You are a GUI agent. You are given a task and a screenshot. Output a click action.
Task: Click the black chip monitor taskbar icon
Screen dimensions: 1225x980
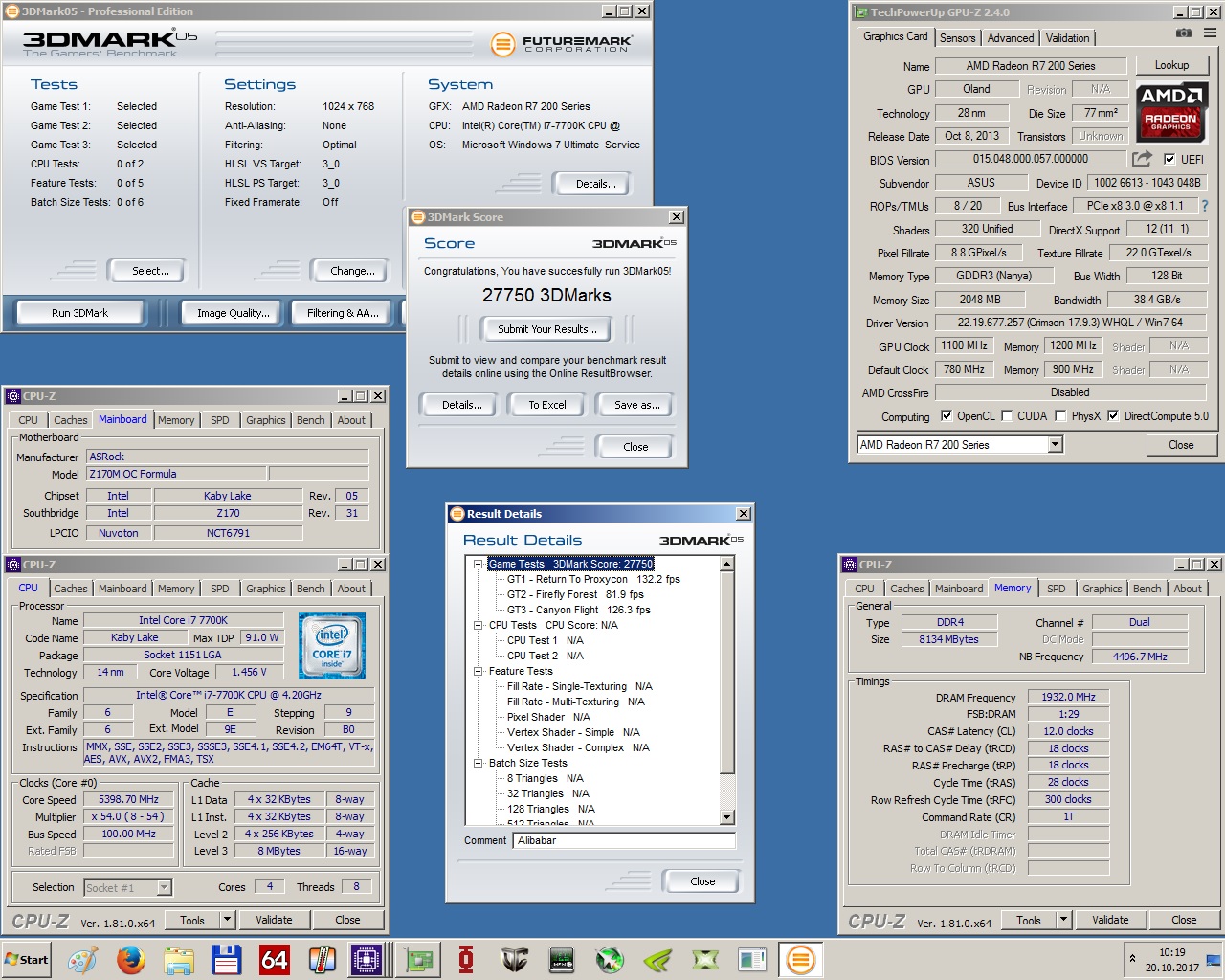pyautogui.click(x=562, y=960)
